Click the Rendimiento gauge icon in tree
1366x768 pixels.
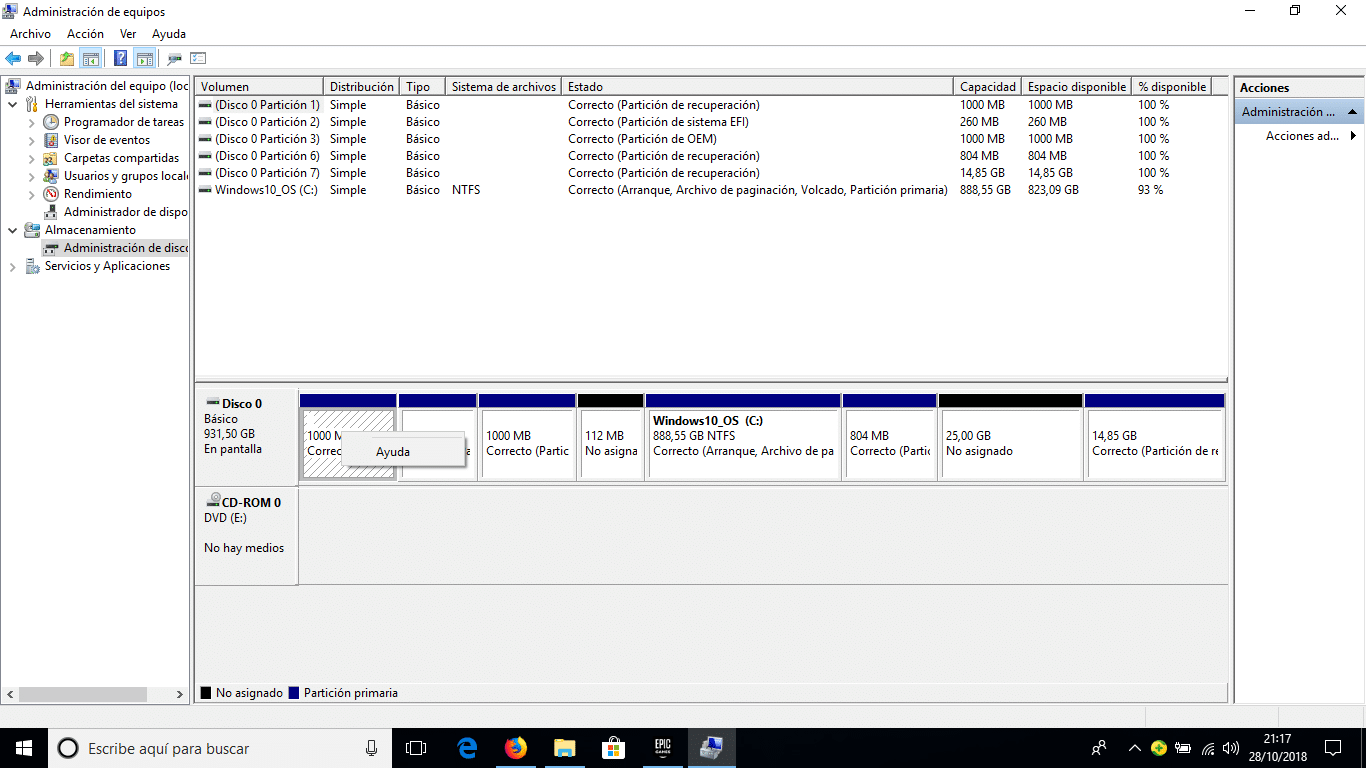point(51,194)
